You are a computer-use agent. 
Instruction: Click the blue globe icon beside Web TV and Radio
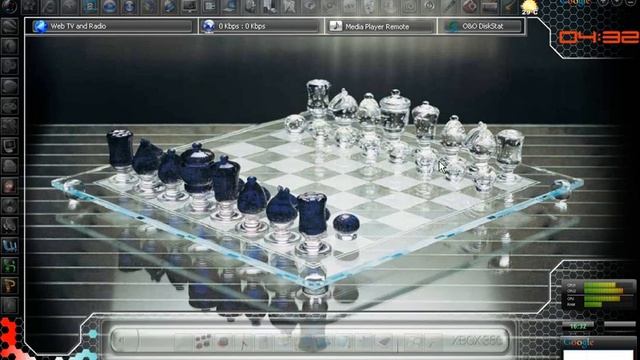click(40, 26)
